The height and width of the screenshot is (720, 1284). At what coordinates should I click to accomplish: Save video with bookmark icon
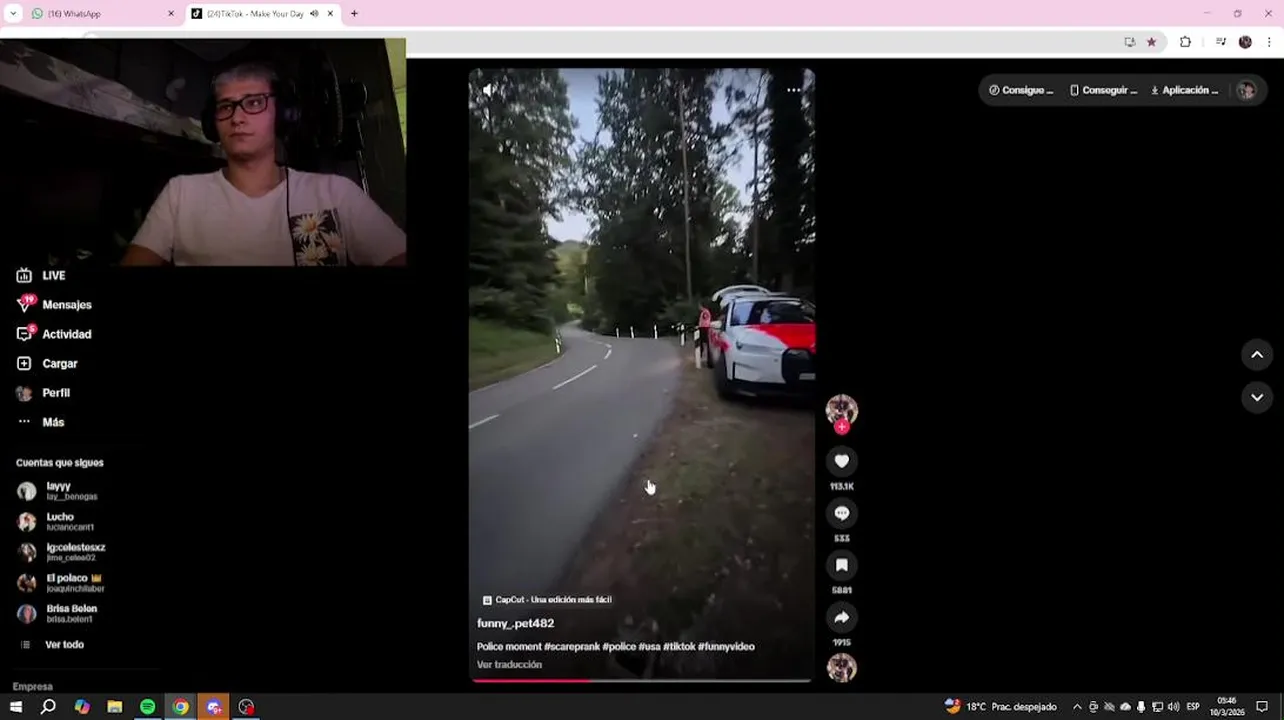tap(842, 565)
